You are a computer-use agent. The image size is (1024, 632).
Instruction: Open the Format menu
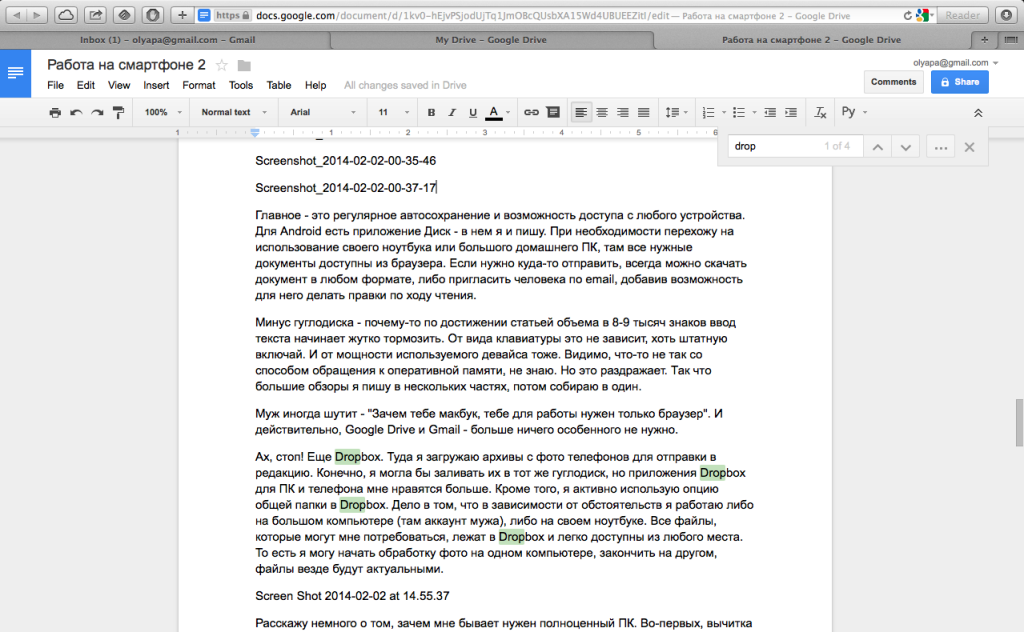199,85
